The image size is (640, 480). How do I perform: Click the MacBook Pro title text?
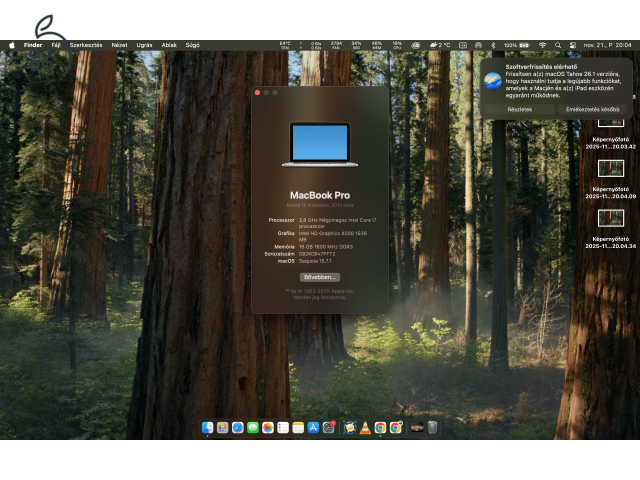pyautogui.click(x=320, y=195)
